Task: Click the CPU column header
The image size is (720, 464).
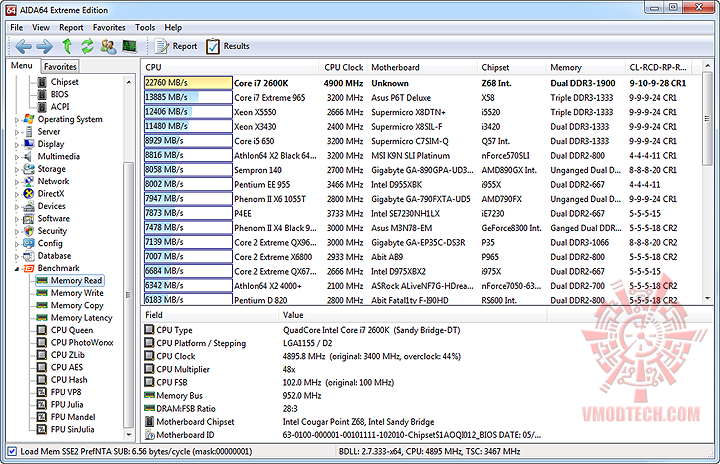Action: [x=230, y=68]
